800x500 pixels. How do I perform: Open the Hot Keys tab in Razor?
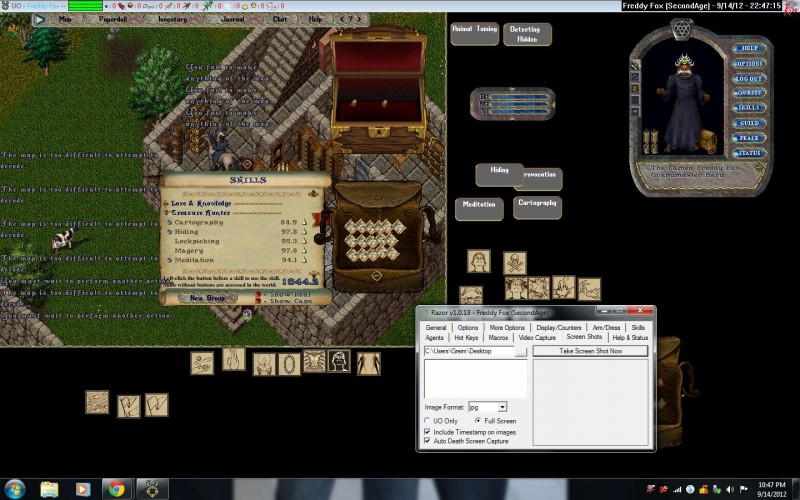tap(466, 338)
